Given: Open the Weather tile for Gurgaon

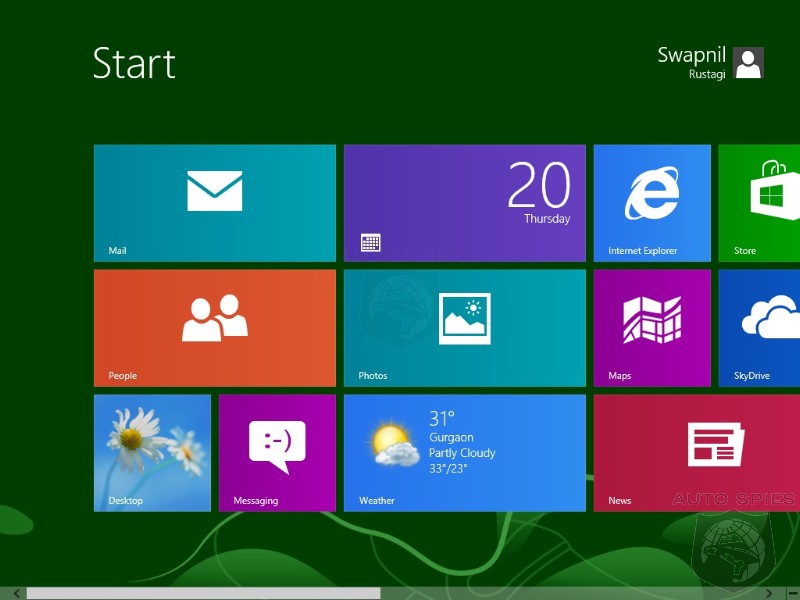Looking at the screenshot, I should click(x=465, y=453).
